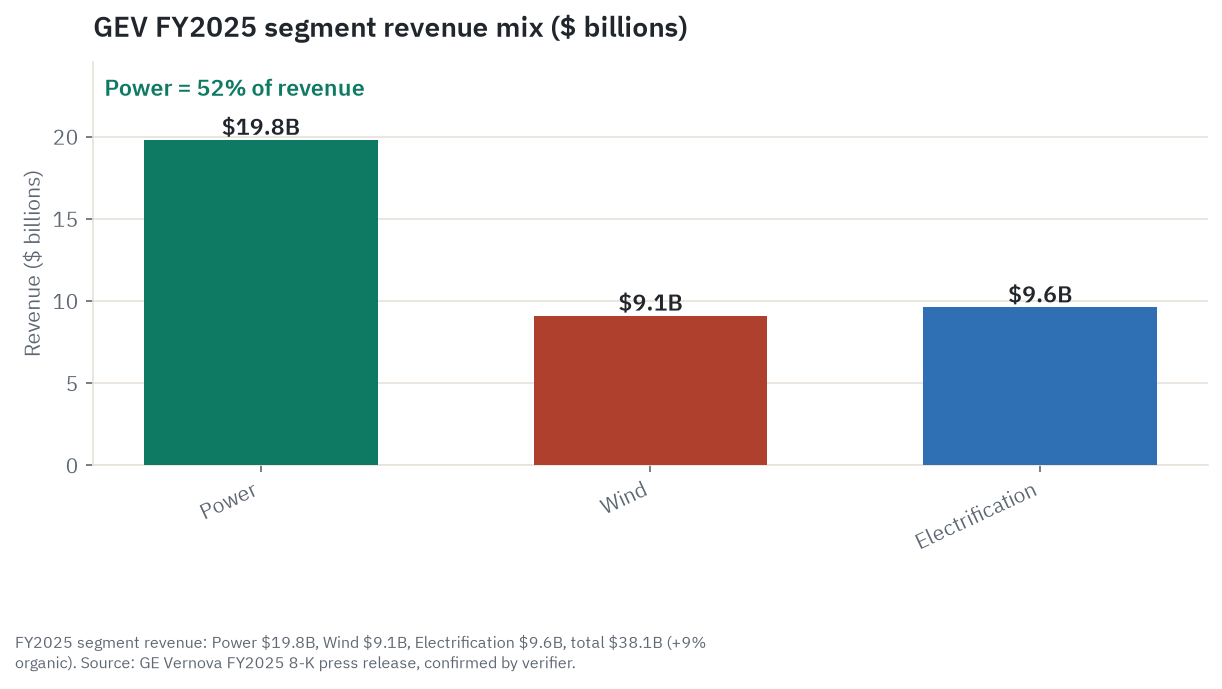Click the Power x-axis label

[228, 501]
